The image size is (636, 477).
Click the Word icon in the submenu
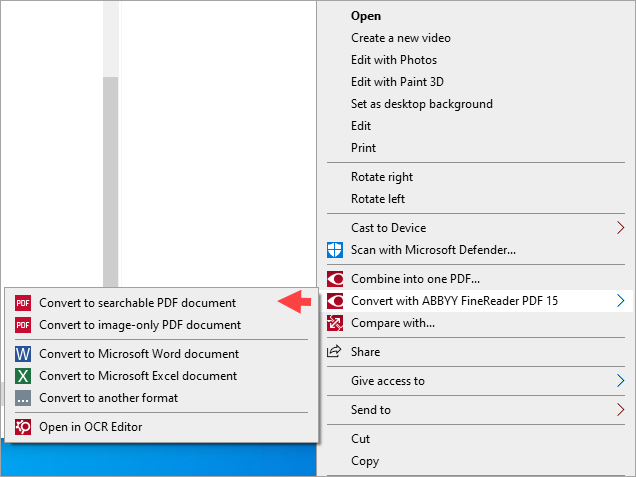click(22, 354)
